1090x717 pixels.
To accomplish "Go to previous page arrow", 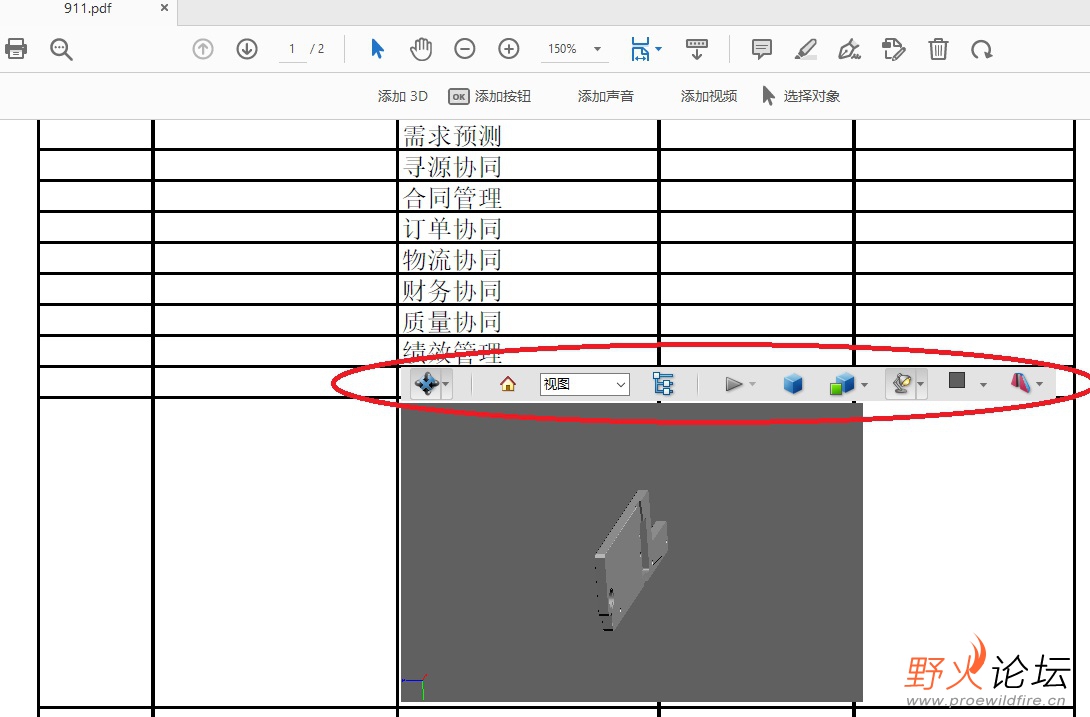I will (202, 49).
